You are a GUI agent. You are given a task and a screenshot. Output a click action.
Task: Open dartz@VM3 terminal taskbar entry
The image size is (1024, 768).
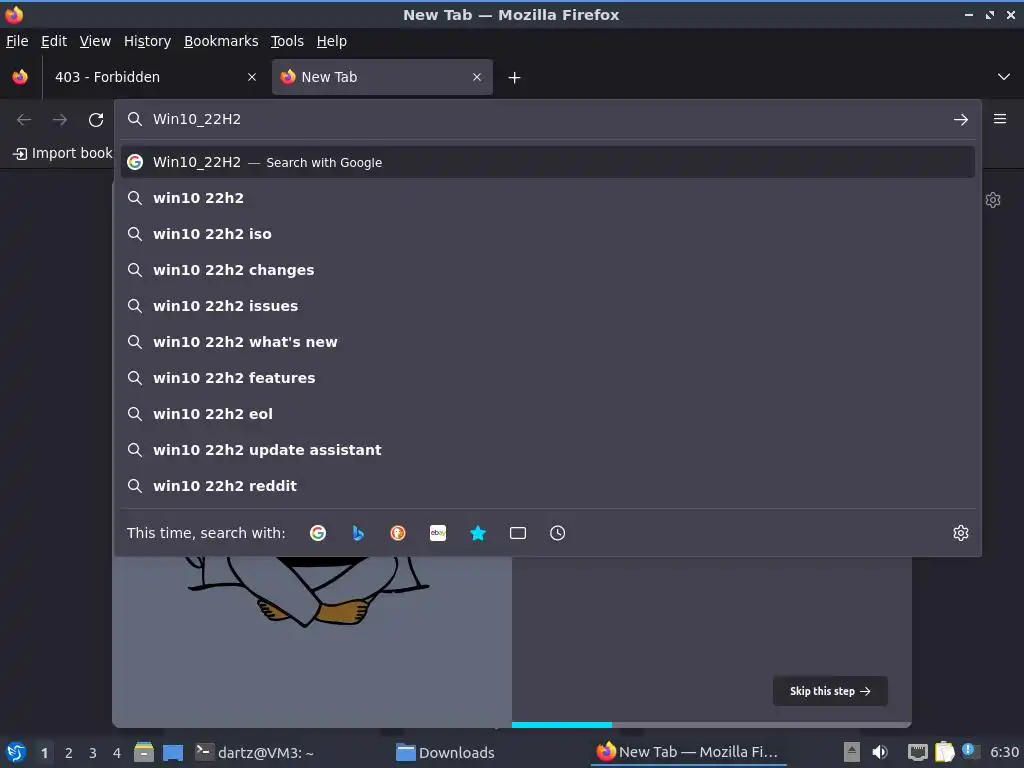255,752
